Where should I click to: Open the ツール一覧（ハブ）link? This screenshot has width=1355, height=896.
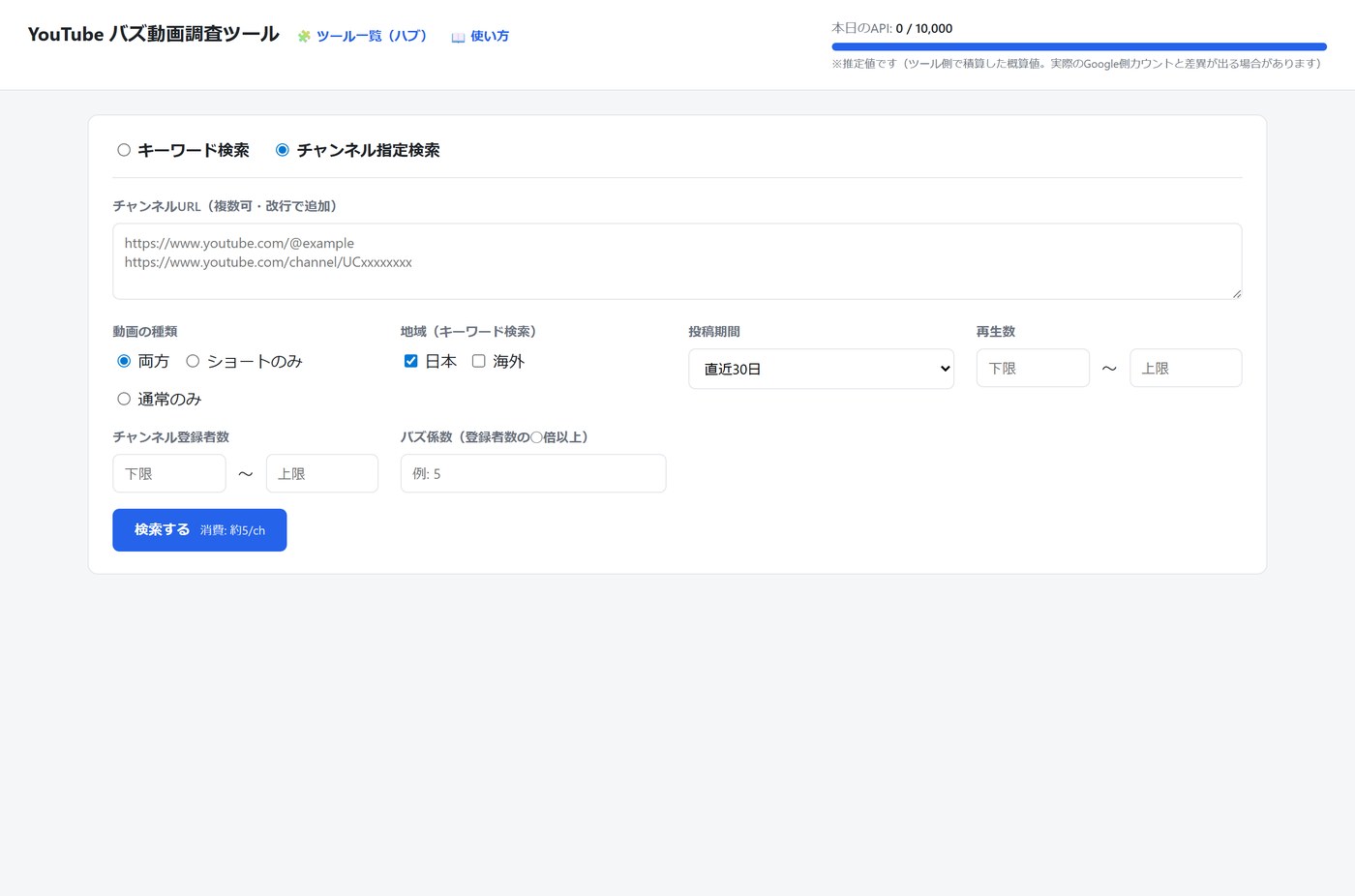coord(362,36)
